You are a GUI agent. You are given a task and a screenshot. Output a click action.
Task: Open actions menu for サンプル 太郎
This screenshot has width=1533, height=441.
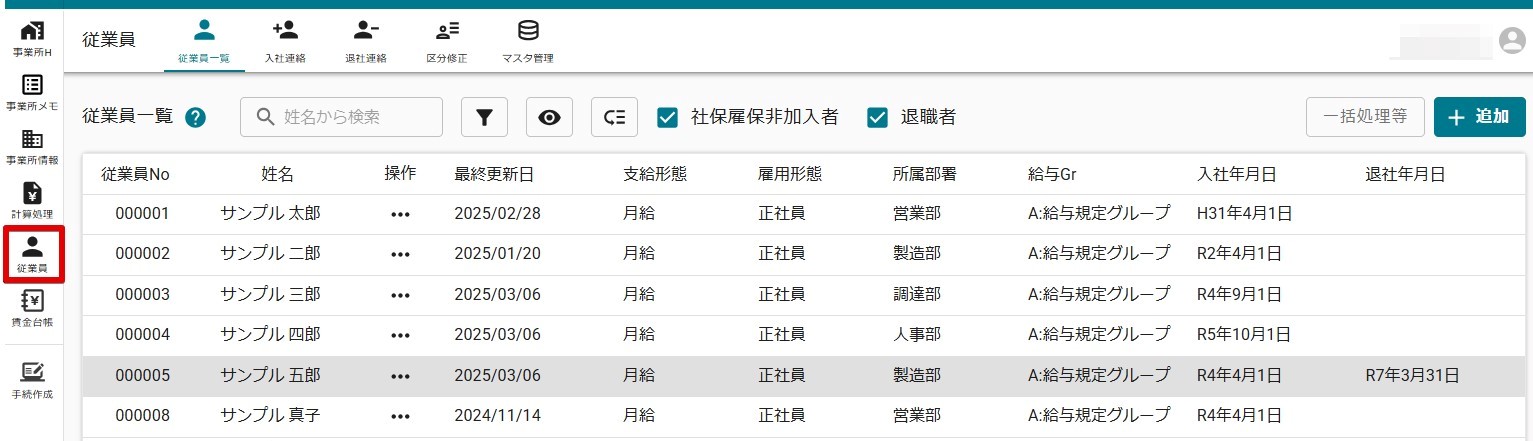[401, 214]
